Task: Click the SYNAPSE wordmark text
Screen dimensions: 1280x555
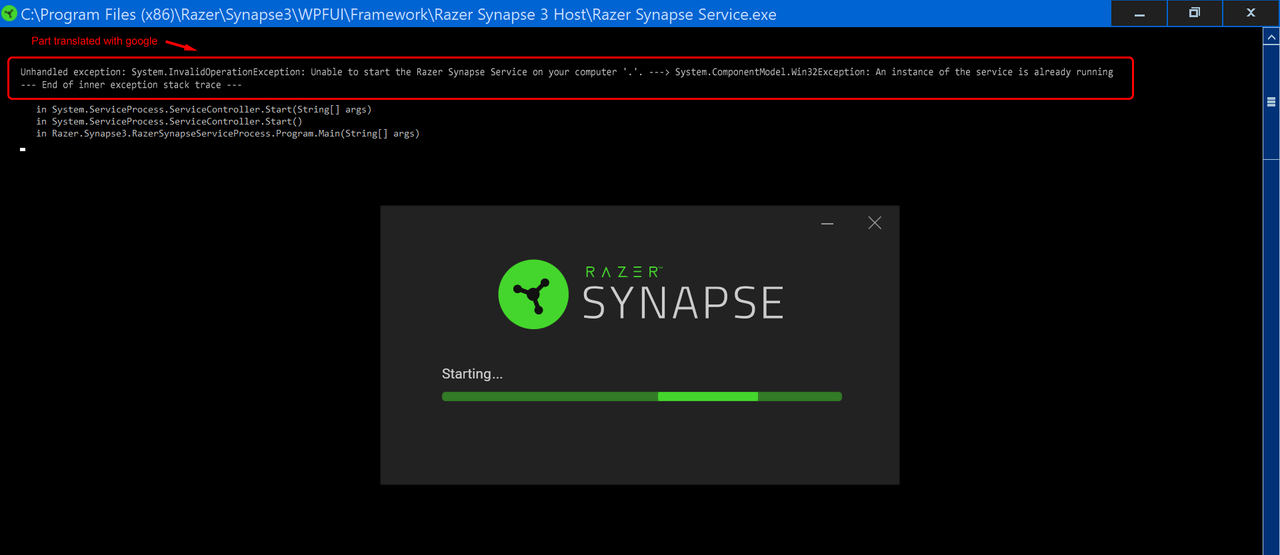Action: (683, 303)
